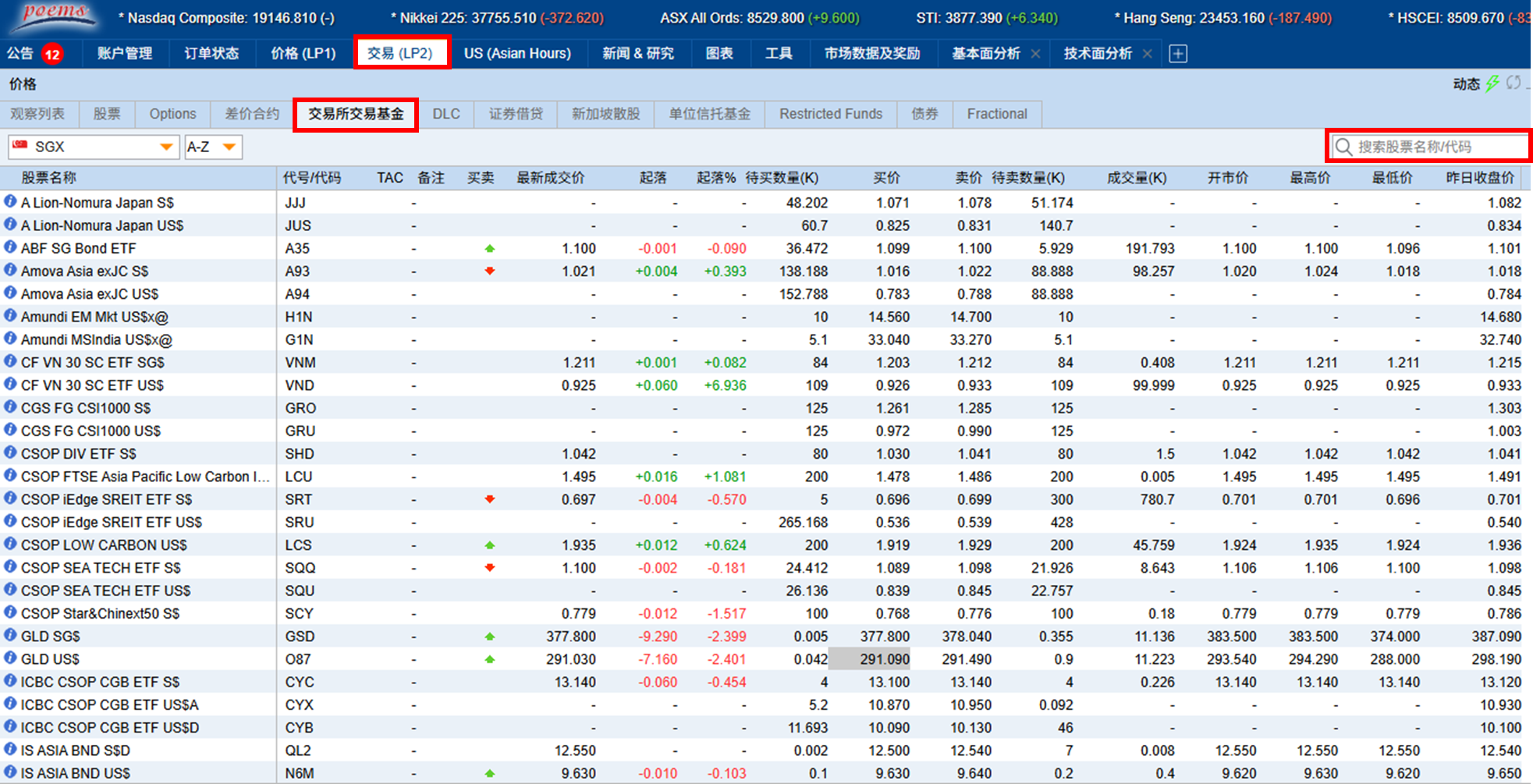
Task: Open the A-Z sorting dropdown
Action: 213,147
